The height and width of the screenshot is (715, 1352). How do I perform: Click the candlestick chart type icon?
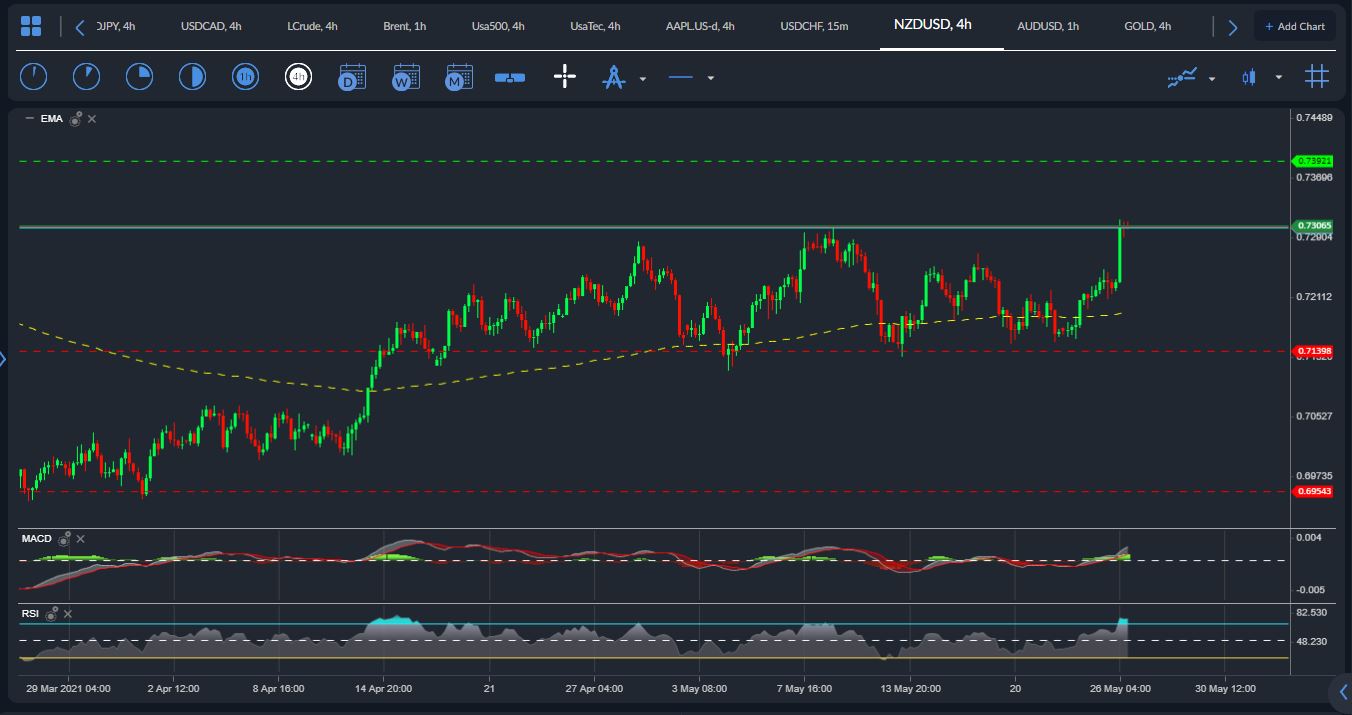pos(1248,77)
